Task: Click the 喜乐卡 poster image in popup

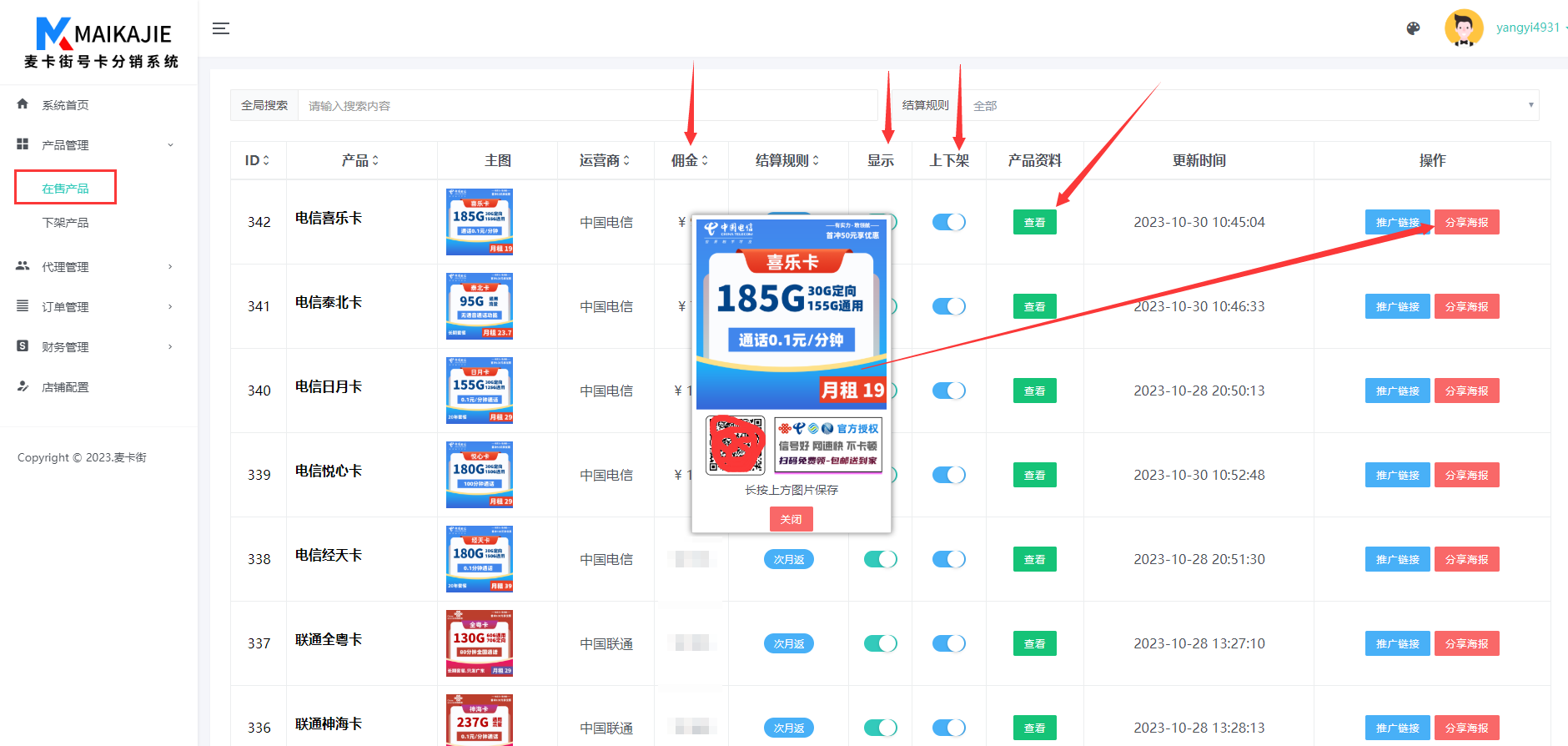Action: click(792, 314)
